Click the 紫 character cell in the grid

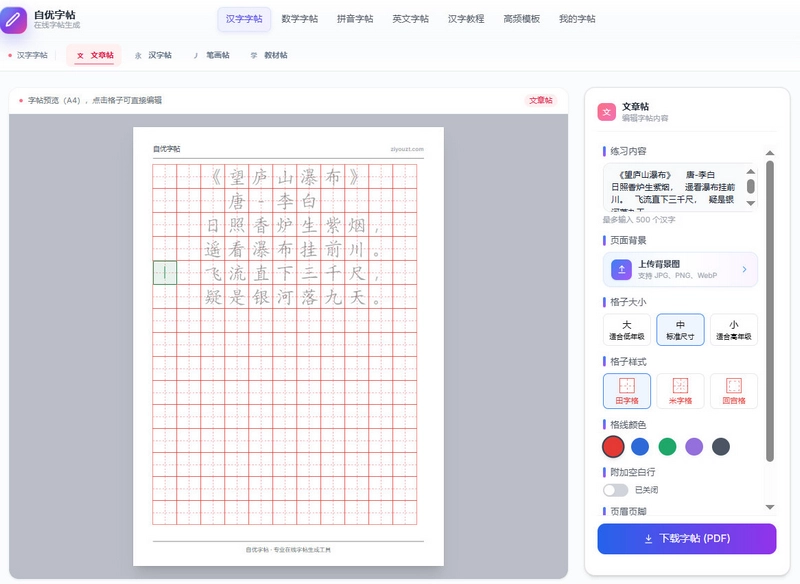click(333, 225)
